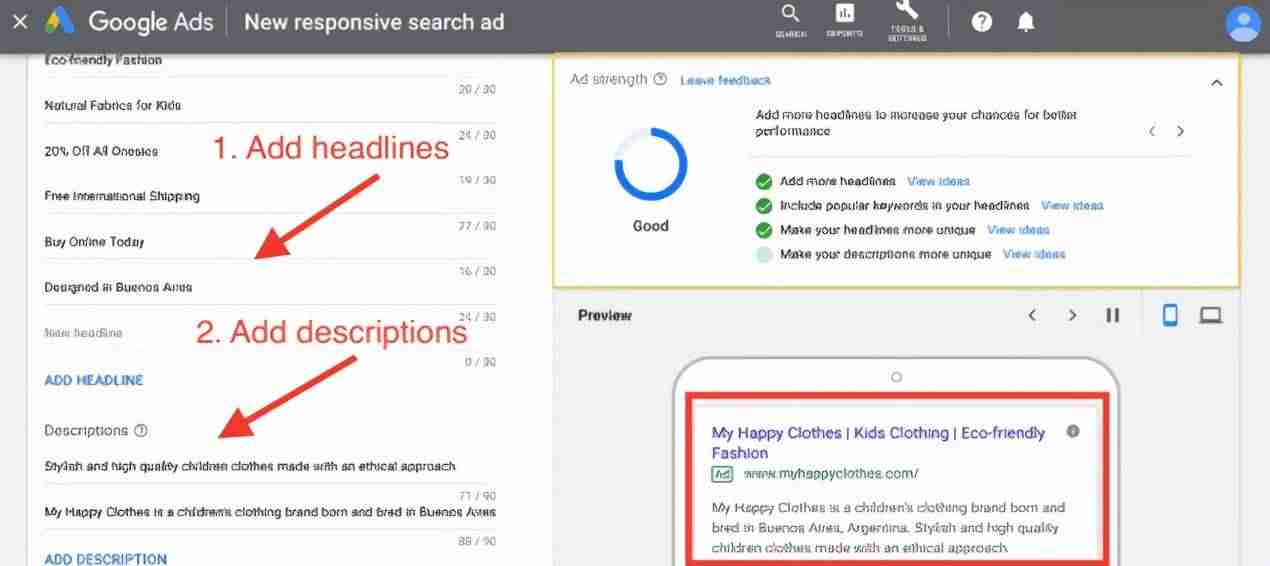Screen dimensions: 1270x566
Task: Edit the Designed in Buenos Aires headline
Action: pos(270,287)
